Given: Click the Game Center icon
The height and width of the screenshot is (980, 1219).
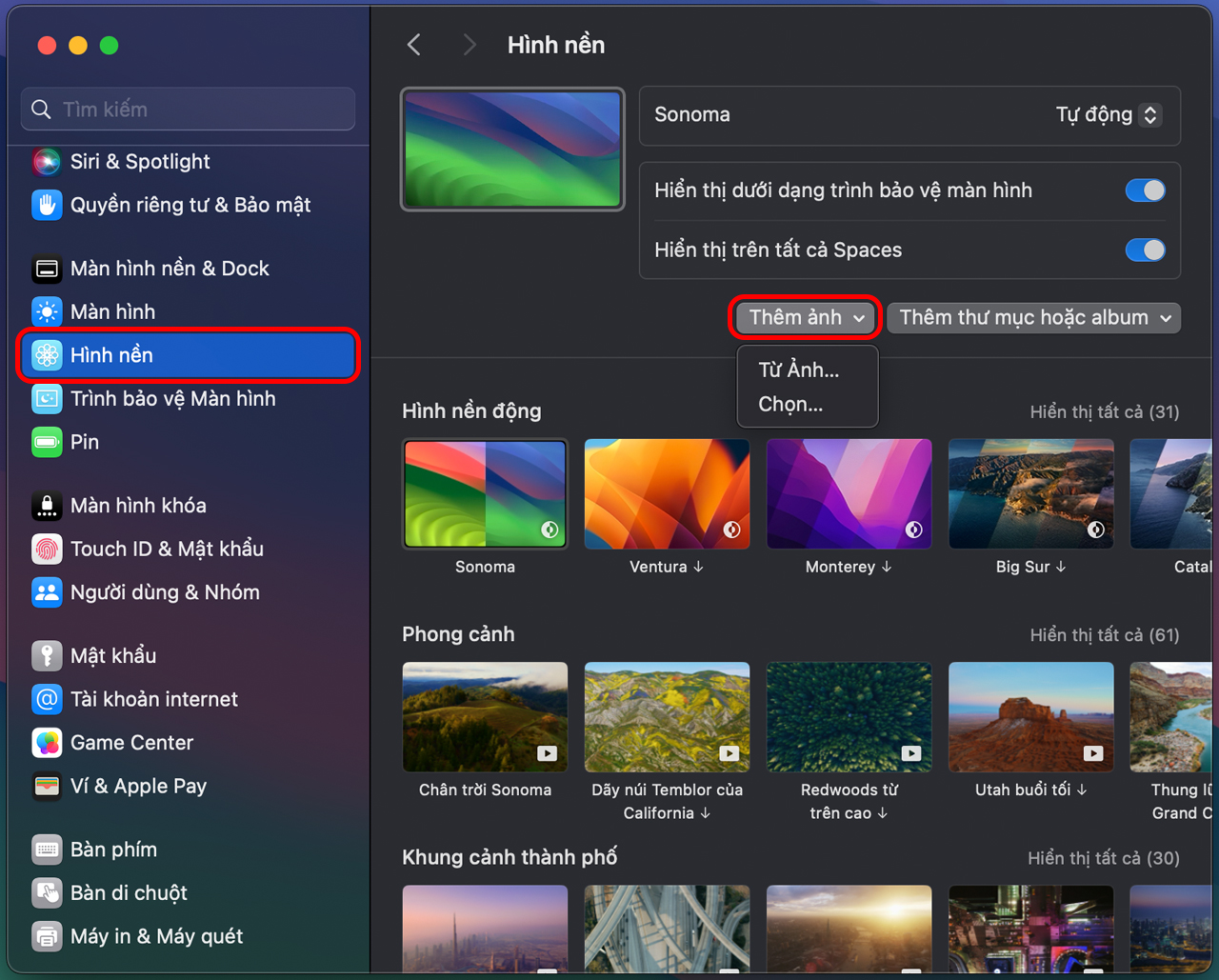Looking at the screenshot, I should click(x=47, y=743).
